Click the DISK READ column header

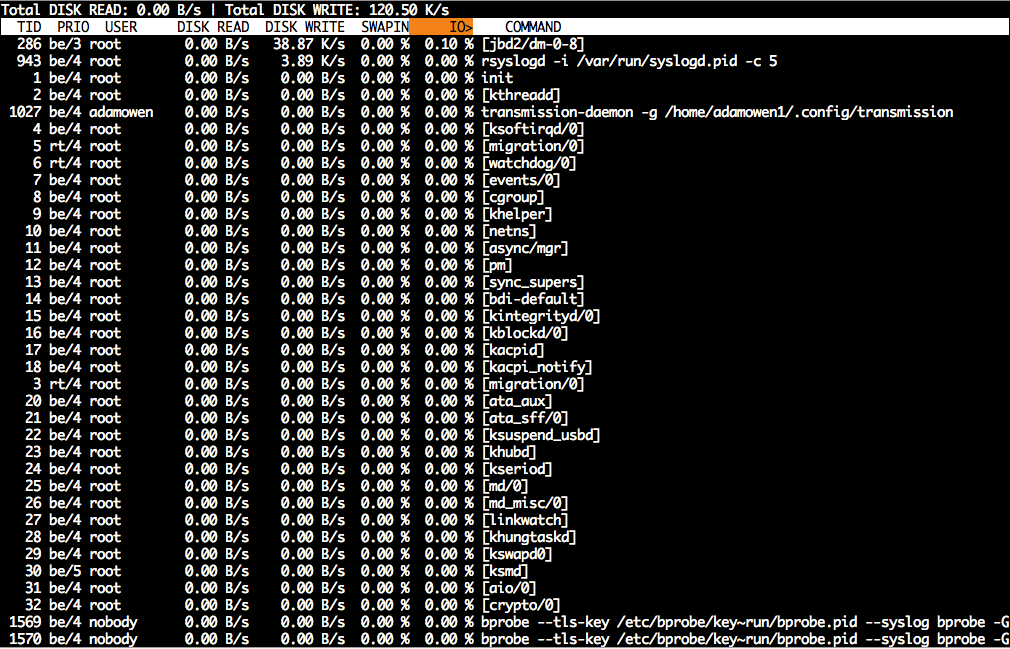click(213, 27)
